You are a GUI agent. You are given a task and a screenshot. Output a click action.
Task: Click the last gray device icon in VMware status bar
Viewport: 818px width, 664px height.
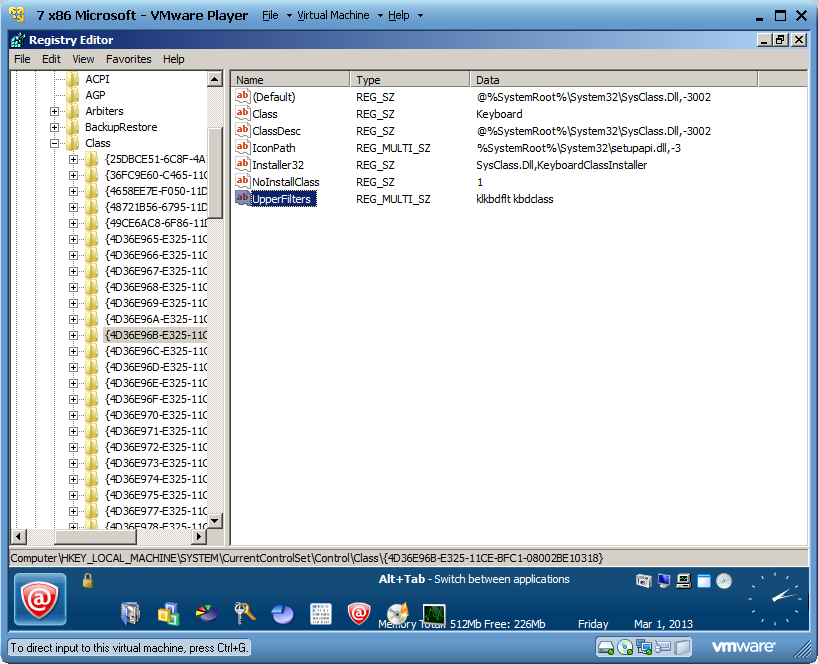pyautogui.click(x=682, y=648)
